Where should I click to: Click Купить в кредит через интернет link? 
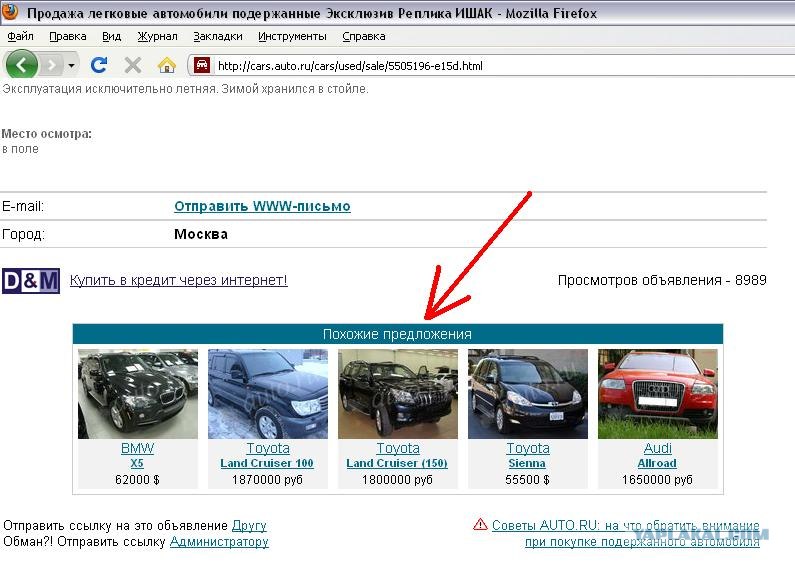tap(178, 280)
